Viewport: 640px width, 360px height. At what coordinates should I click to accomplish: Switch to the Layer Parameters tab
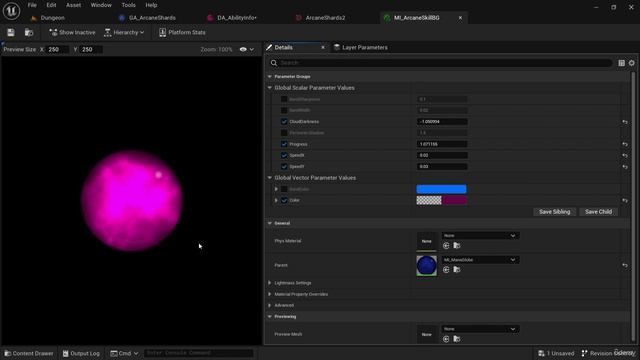pyautogui.click(x=361, y=47)
